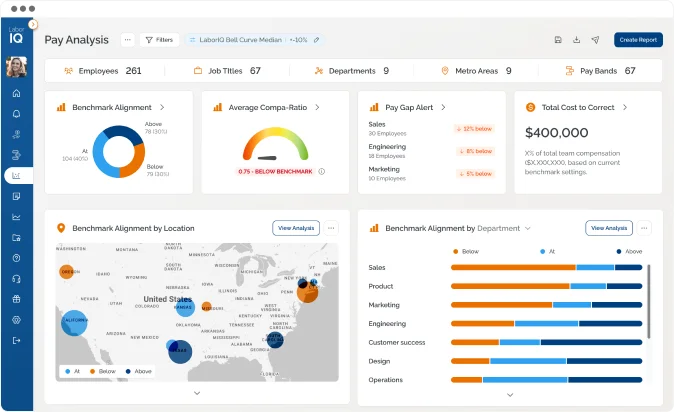
Task: Expand the location card bottom chevron
Action: (x=197, y=393)
